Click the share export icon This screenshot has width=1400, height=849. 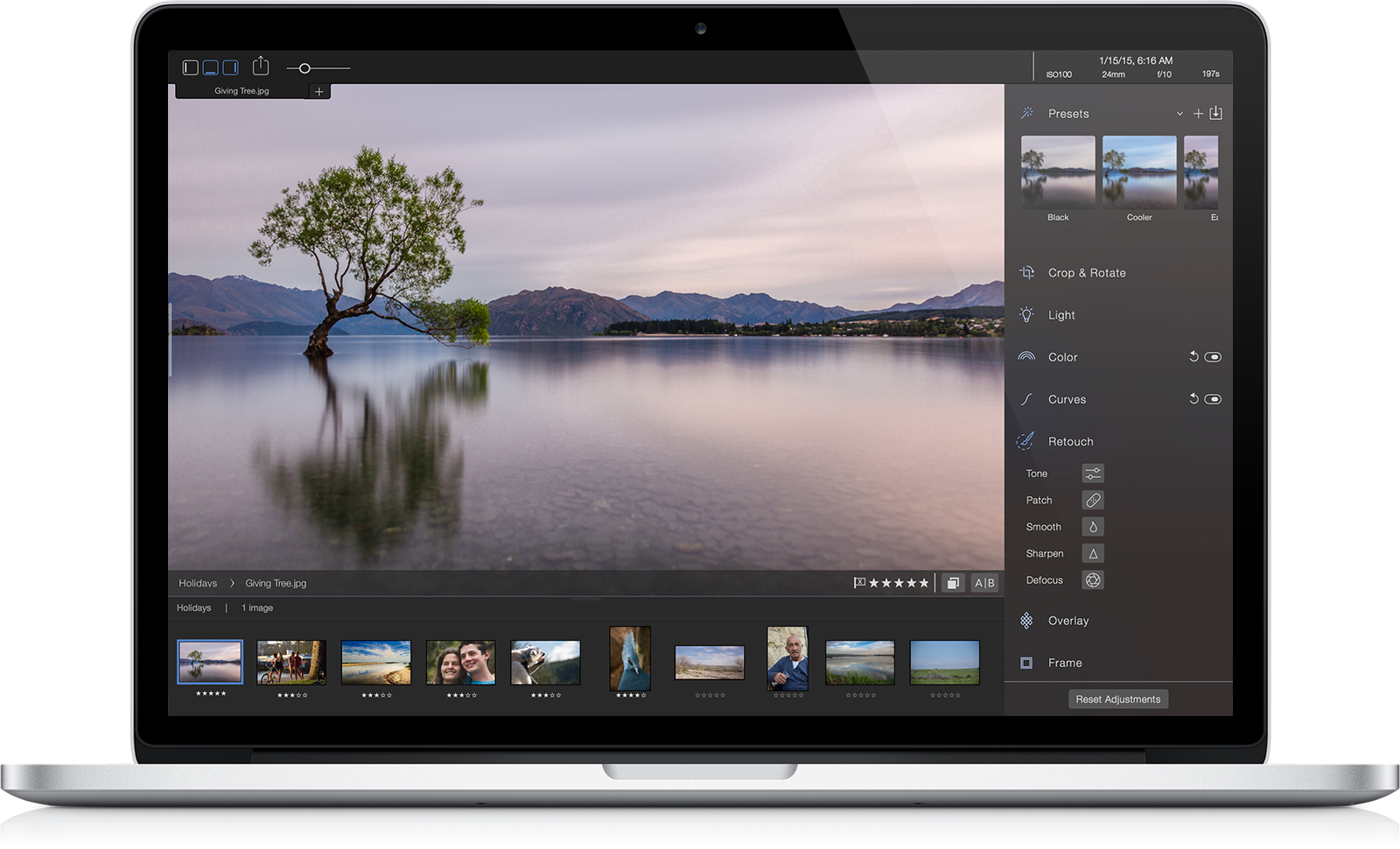click(x=261, y=67)
